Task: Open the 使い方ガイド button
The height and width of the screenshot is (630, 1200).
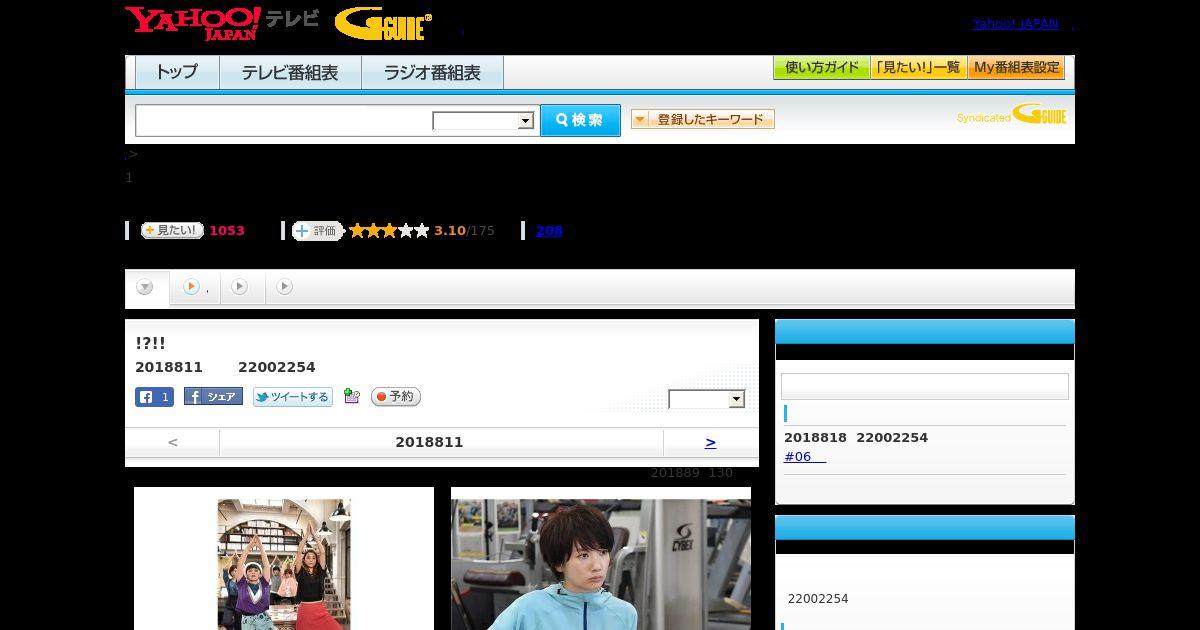Action: click(821, 68)
